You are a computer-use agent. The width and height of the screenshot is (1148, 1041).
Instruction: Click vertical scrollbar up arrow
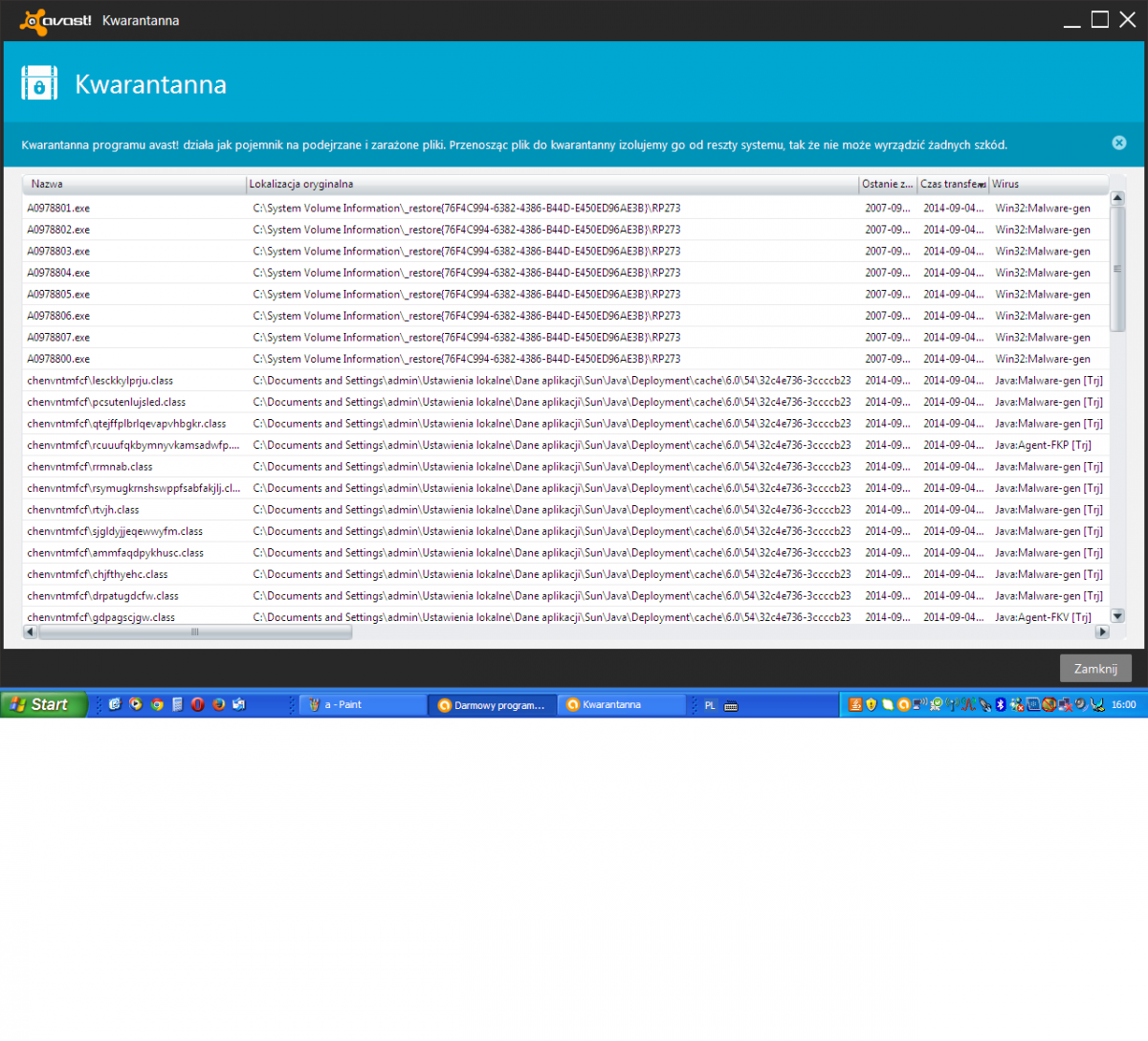[x=1117, y=198]
